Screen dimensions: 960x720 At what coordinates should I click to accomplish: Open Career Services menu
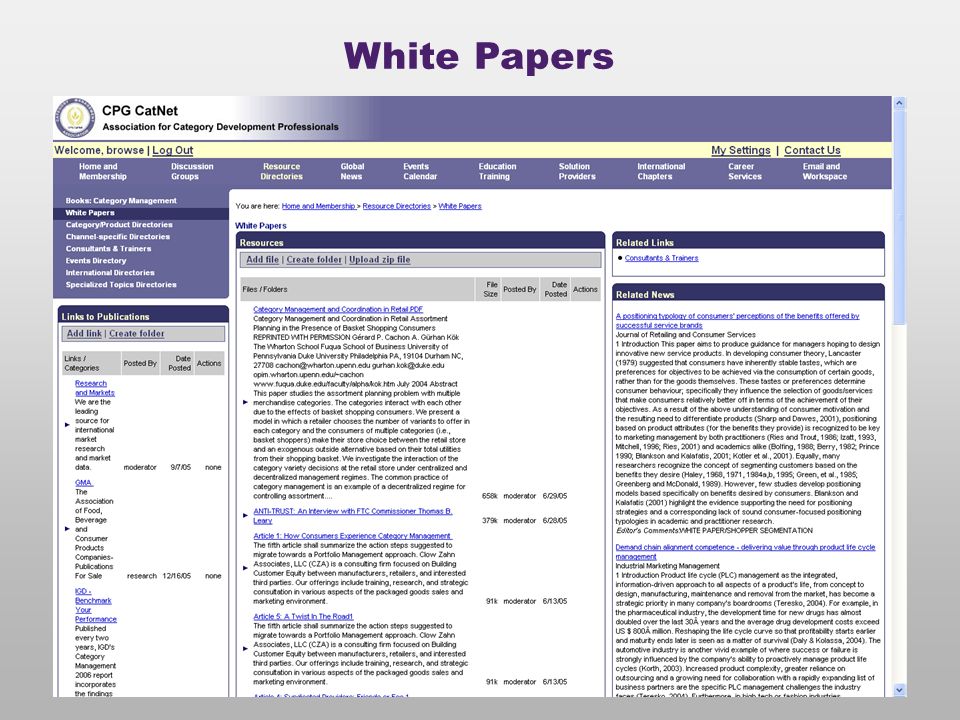744,171
